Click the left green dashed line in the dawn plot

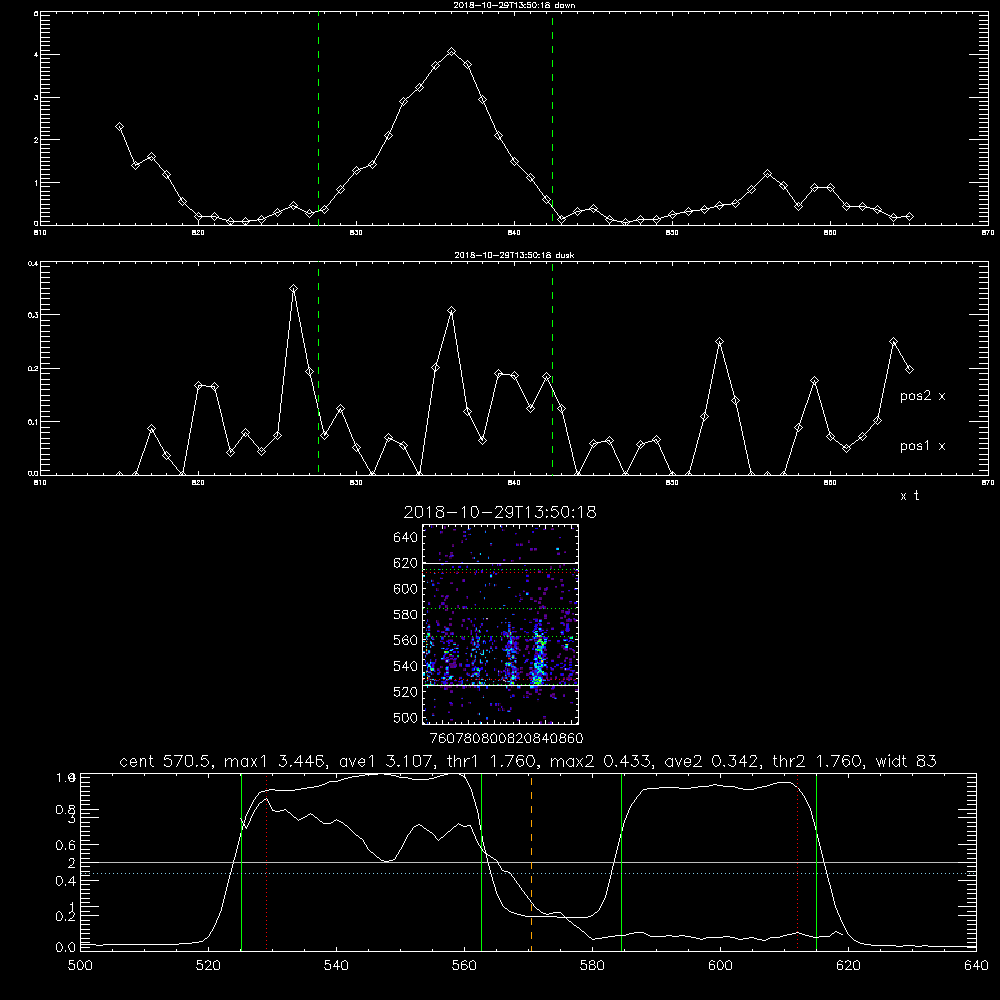318,118
